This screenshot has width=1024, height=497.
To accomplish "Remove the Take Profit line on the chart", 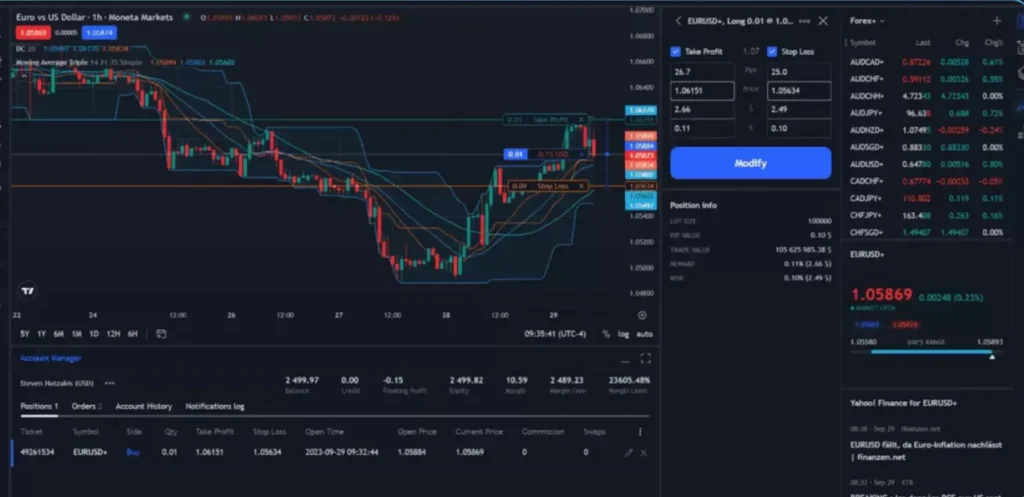I will pyautogui.click(x=581, y=120).
